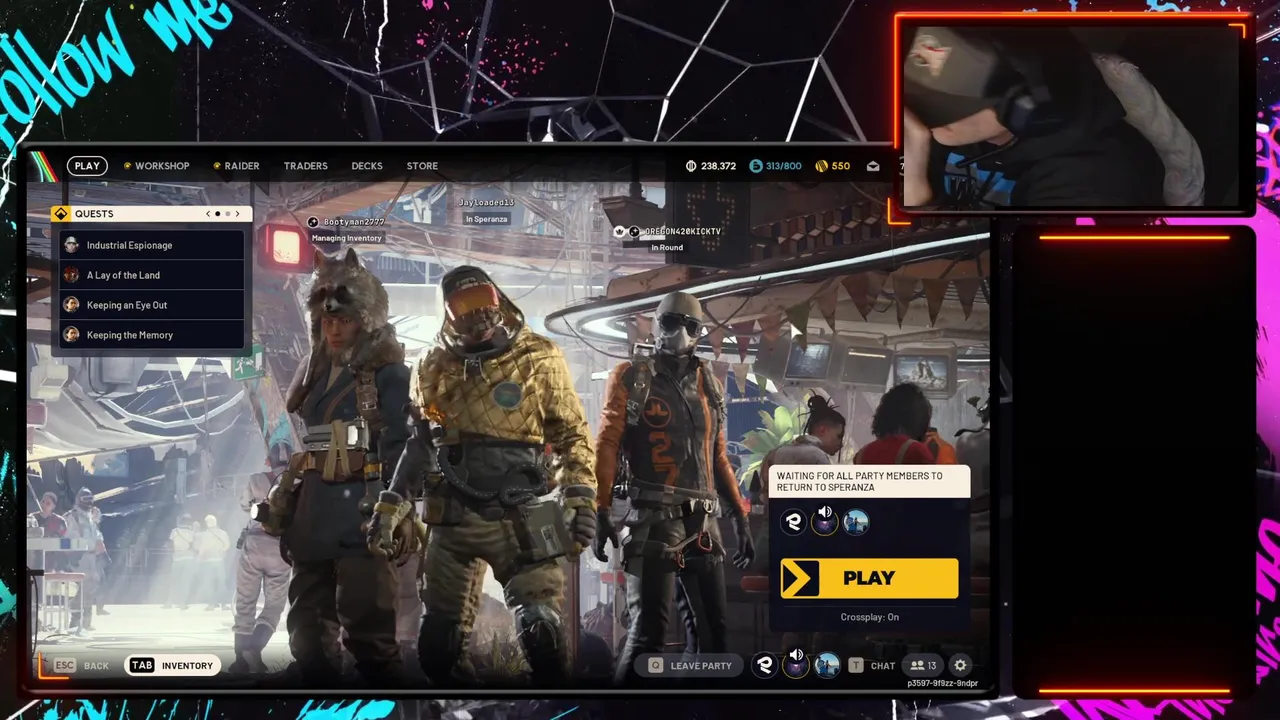
Task: Click the blue token icon beside 313/800
Action: click(756, 166)
